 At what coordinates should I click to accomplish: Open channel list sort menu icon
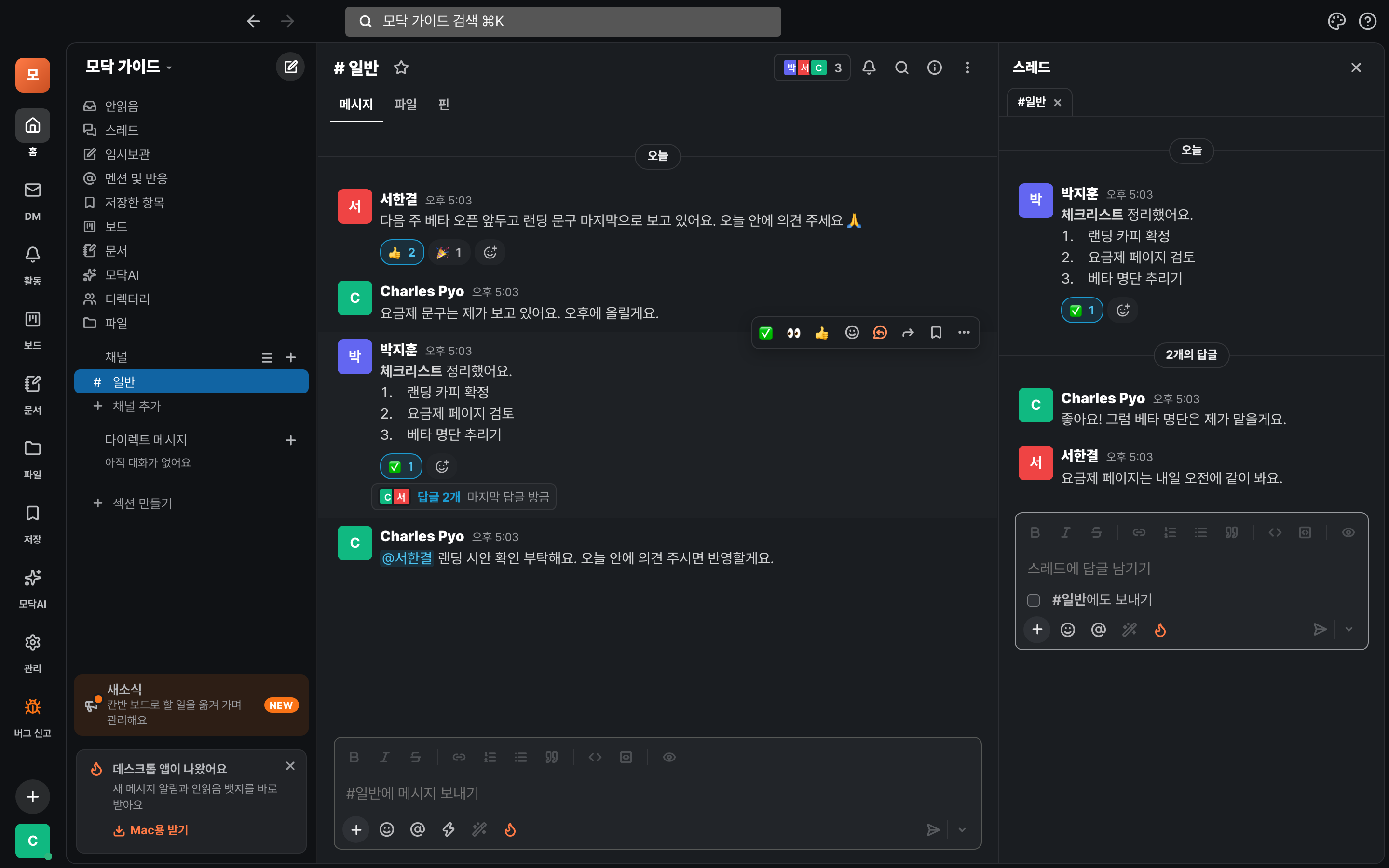click(x=267, y=358)
